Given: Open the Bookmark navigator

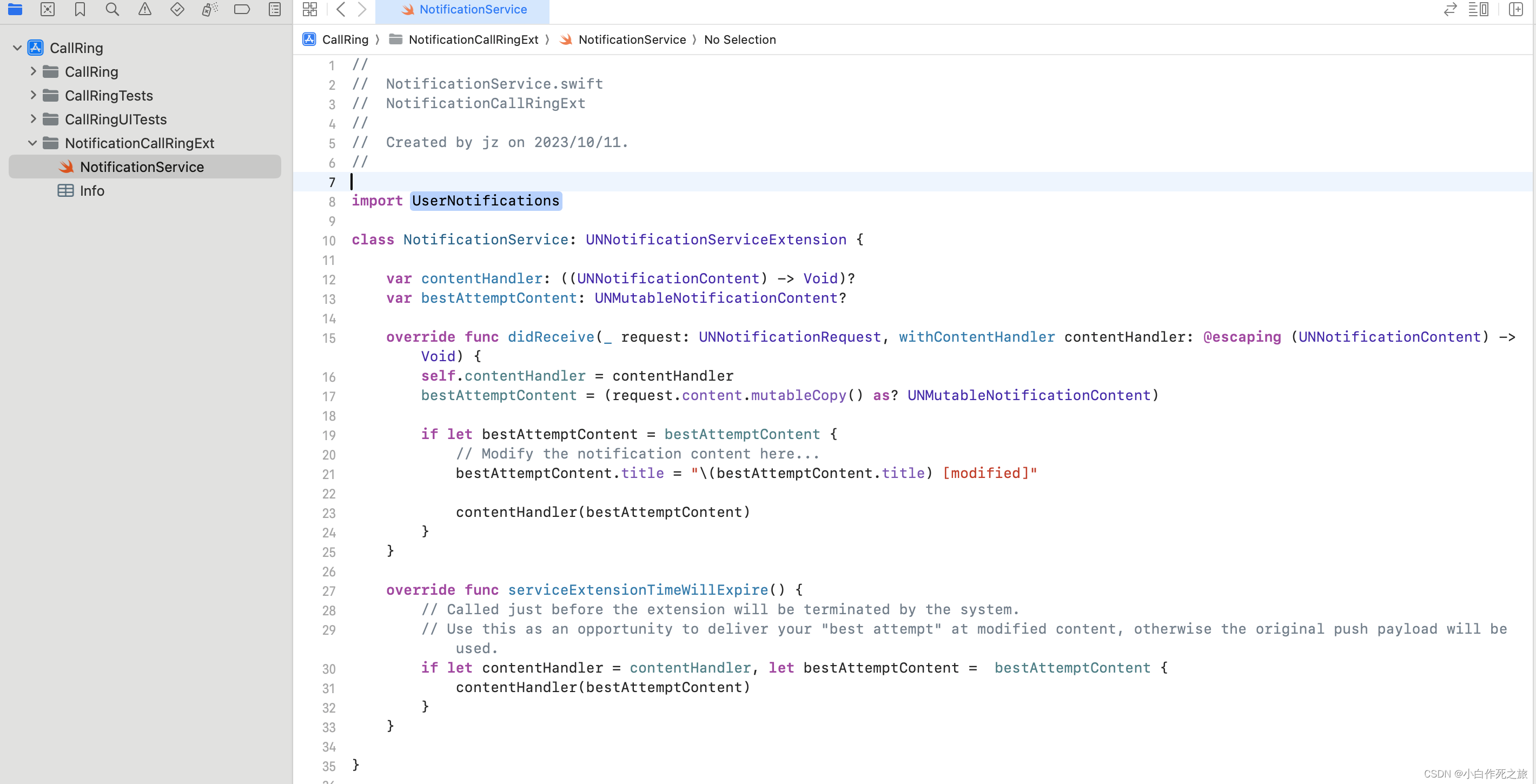Looking at the screenshot, I should (x=80, y=9).
